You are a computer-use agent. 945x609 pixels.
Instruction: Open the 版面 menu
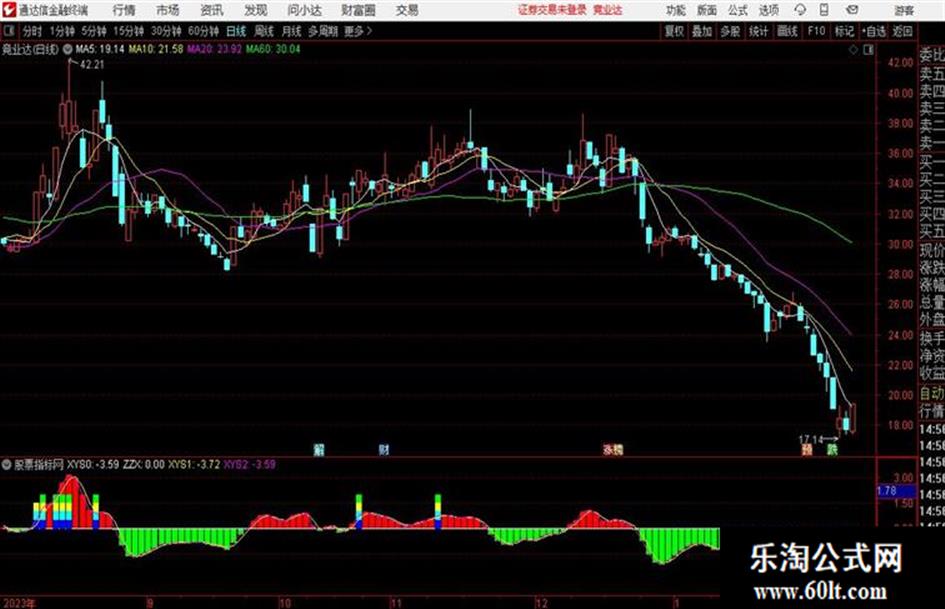[x=707, y=10]
